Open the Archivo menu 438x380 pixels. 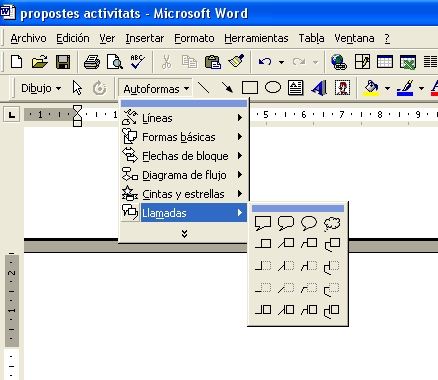pyautogui.click(x=28, y=38)
